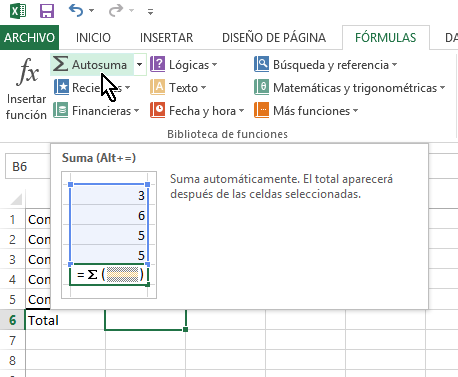Open the Financieras functions menu
The height and width of the screenshot is (377, 458).
(x=96, y=111)
